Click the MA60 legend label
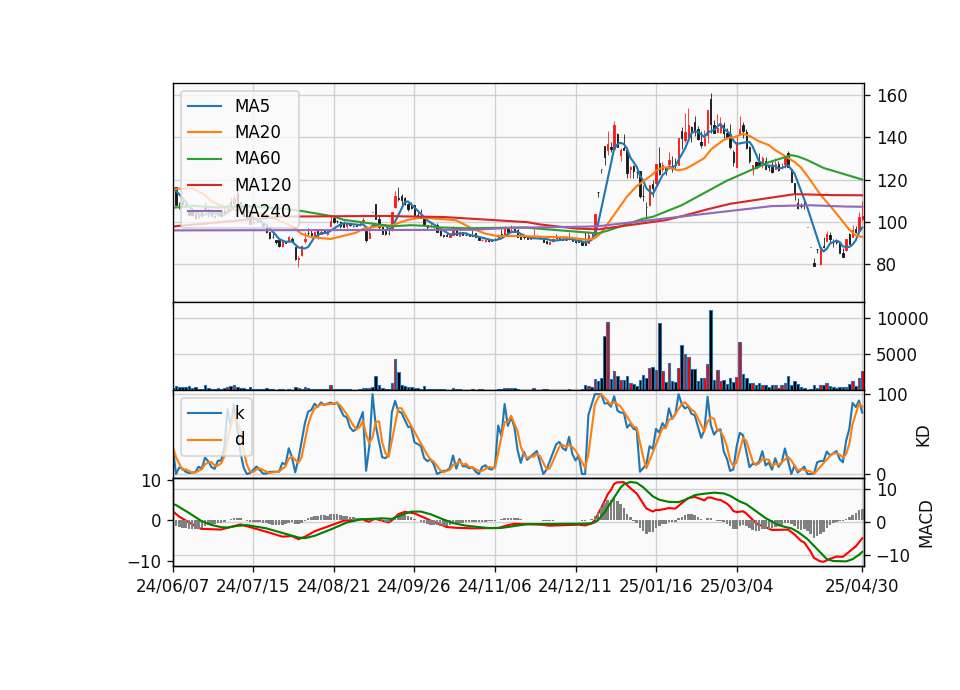The width and height of the screenshot is (960, 690). [257, 158]
